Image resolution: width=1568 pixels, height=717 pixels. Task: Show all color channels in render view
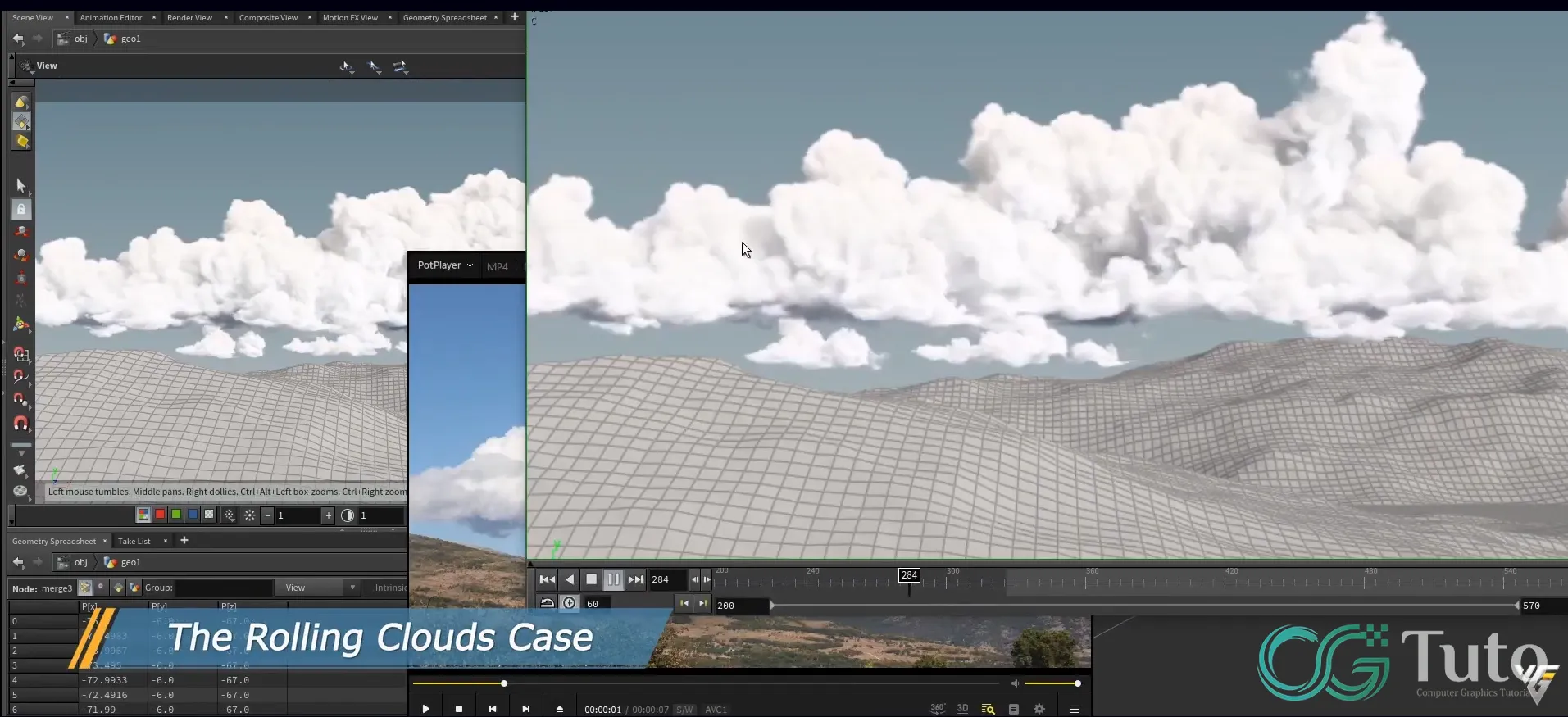click(x=143, y=515)
